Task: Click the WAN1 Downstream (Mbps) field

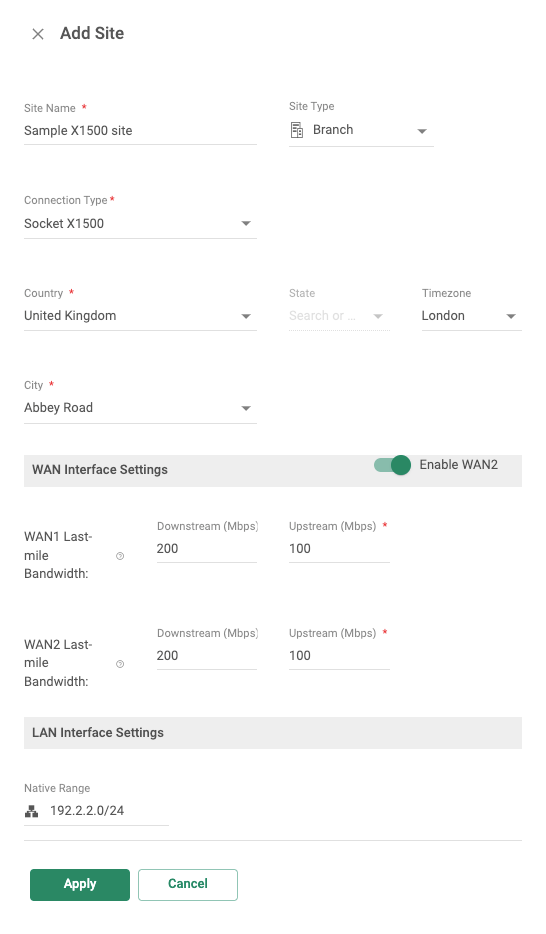Action: tap(207, 549)
